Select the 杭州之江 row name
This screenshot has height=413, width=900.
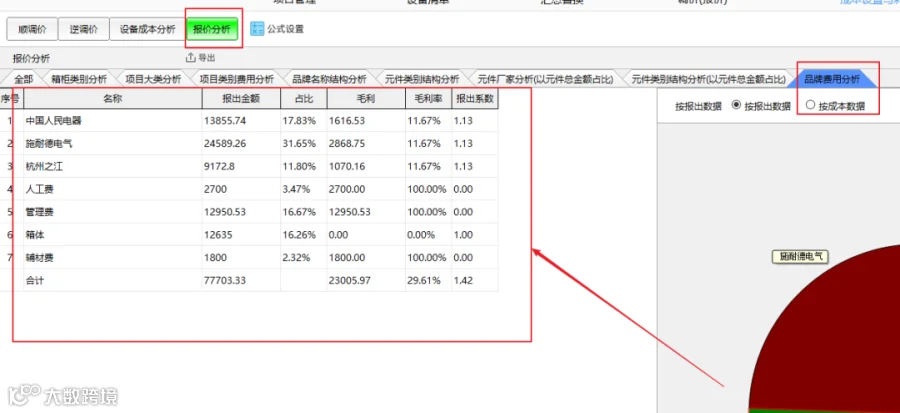(x=44, y=166)
